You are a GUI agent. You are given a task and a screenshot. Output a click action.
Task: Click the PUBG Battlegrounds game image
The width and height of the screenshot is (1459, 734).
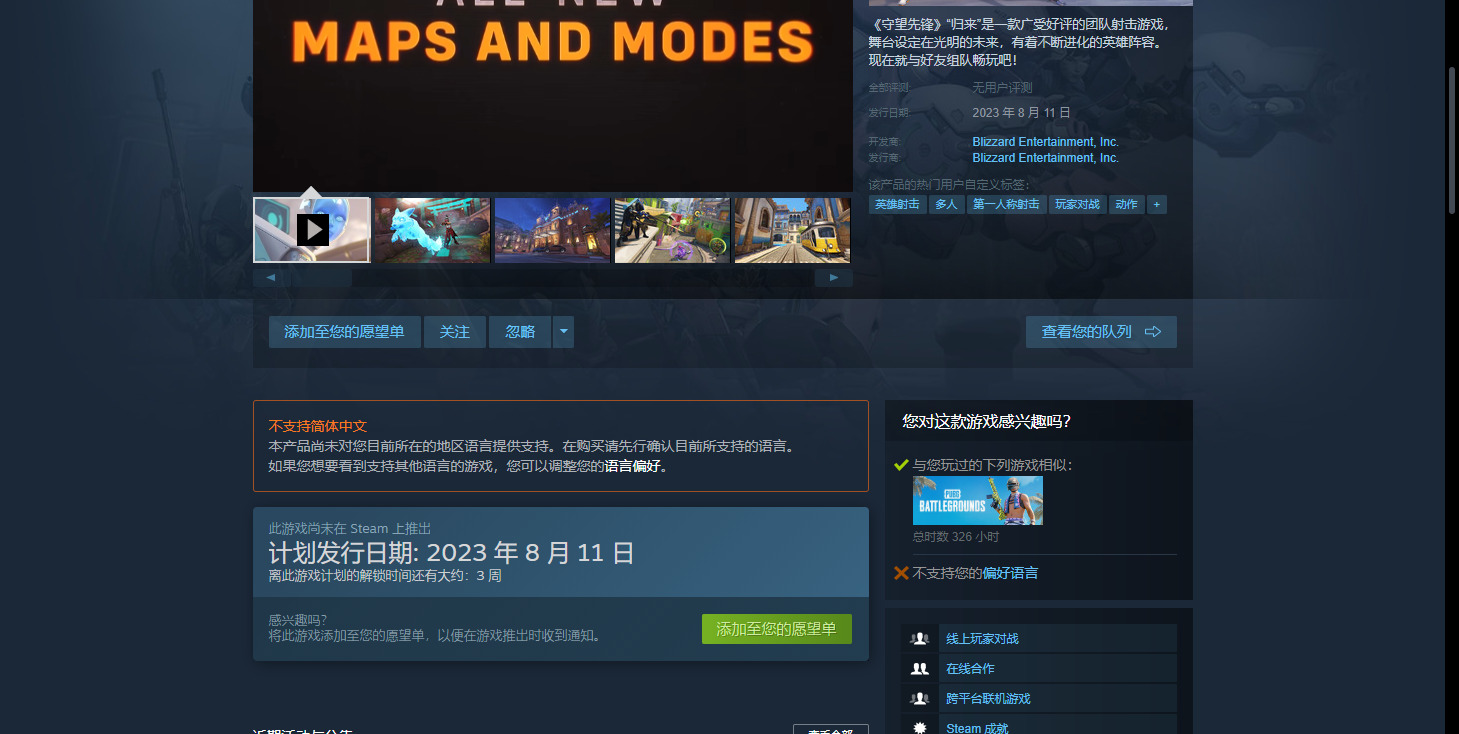(977, 500)
